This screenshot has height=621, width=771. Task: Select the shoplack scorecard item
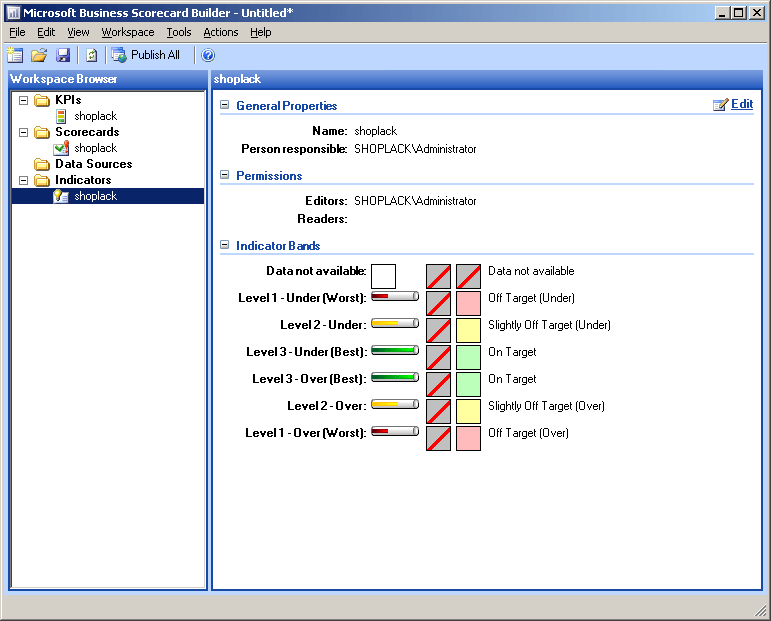tap(95, 148)
